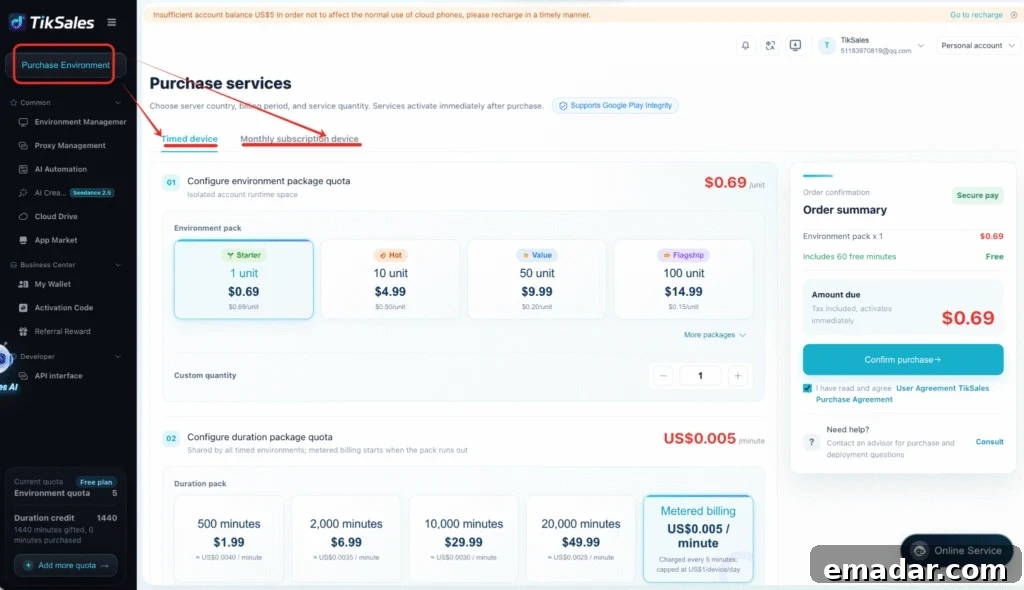The width and height of the screenshot is (1024, 590).
Task: Select the 500 minutes duration pack
Action: point(229,539)
